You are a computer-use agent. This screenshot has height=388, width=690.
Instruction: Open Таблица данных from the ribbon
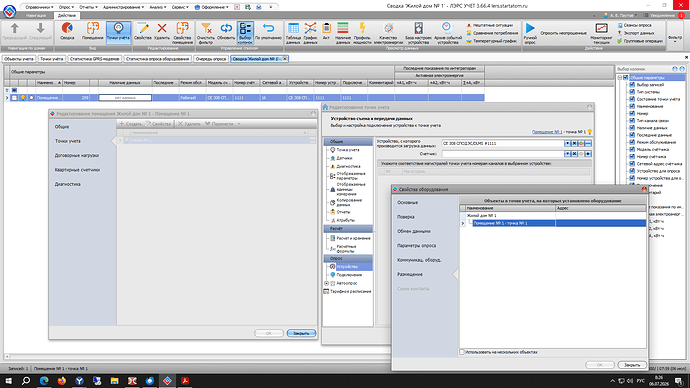tap(293, 28)
